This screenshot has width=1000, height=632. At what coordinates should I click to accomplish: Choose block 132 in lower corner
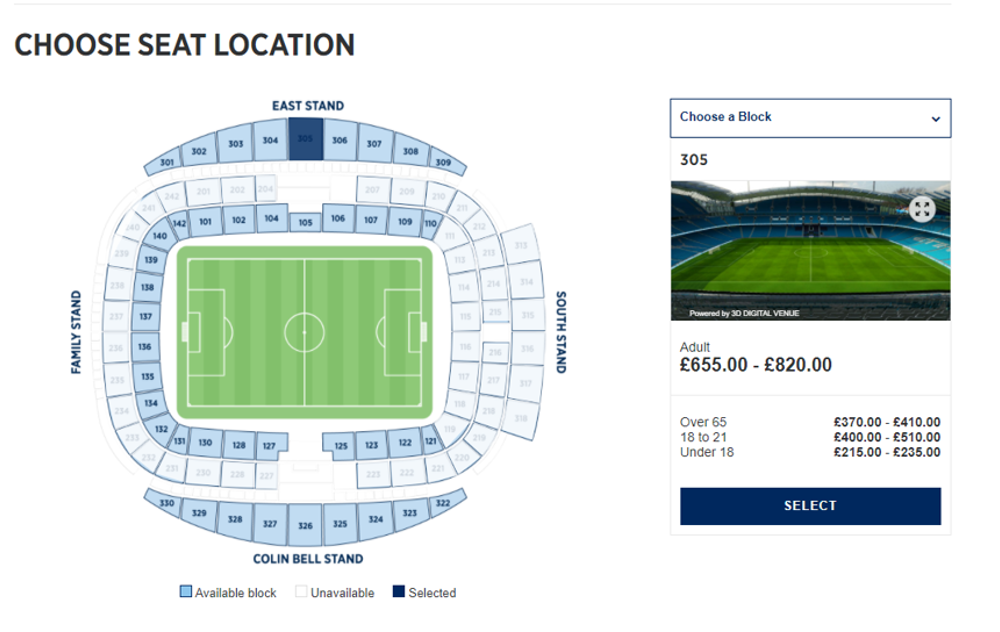pyautogui.click(x=162, y=429)
